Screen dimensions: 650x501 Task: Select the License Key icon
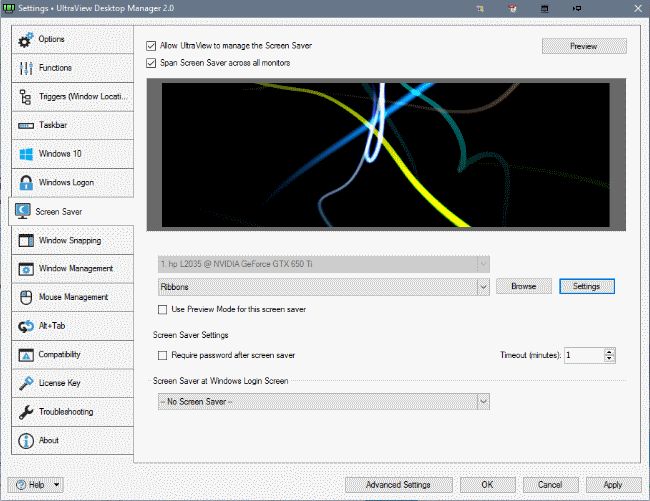[26, 383]
